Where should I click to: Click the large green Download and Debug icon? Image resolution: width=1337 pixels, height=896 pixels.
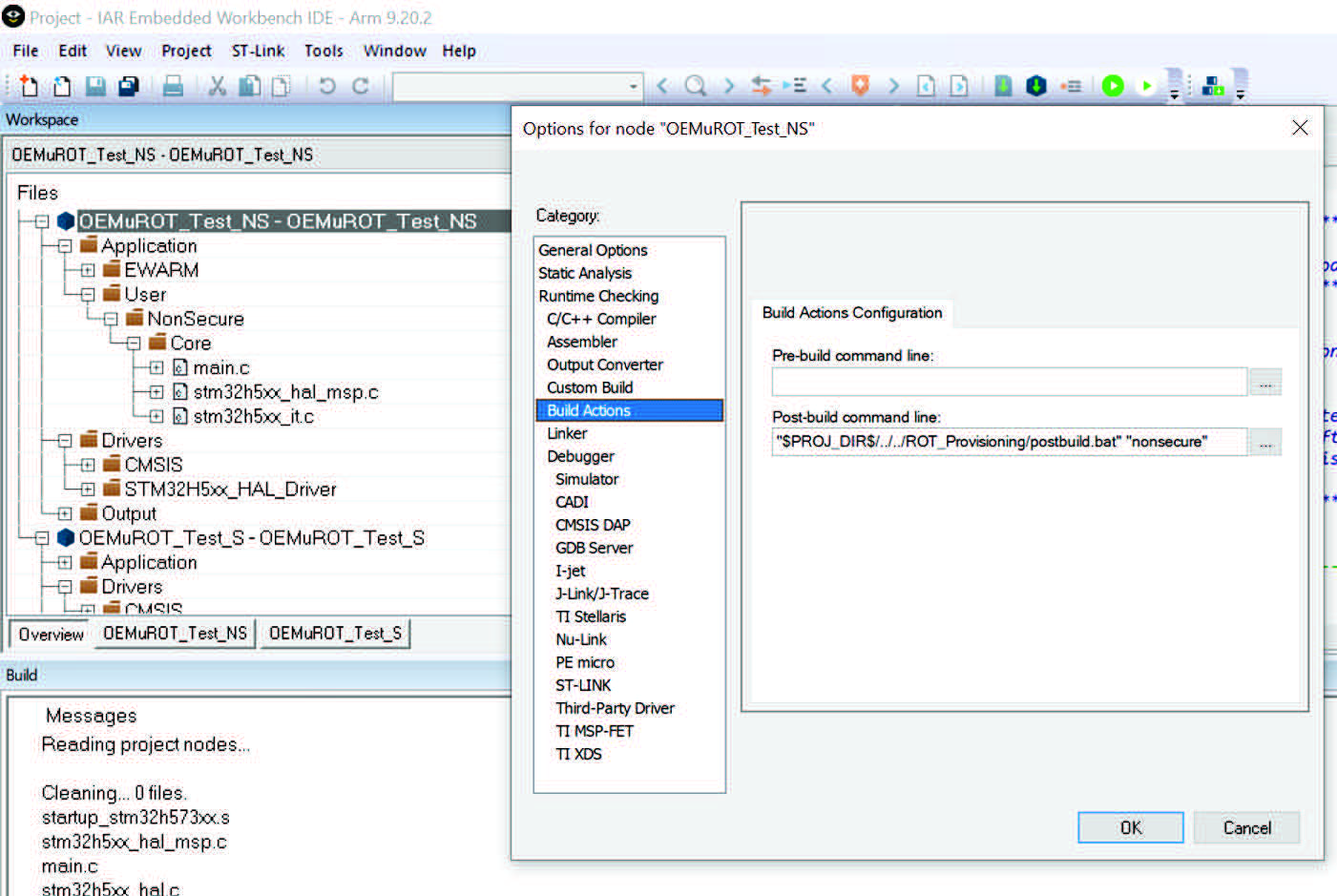[x=1113, y=86]
